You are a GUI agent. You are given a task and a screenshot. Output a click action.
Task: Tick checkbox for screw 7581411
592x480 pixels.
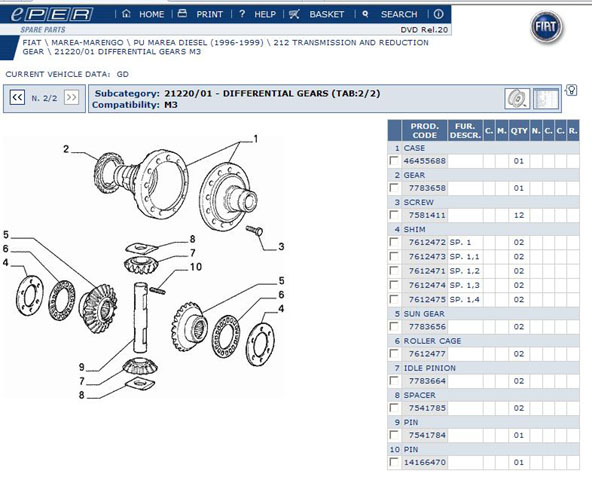point(394,215)
